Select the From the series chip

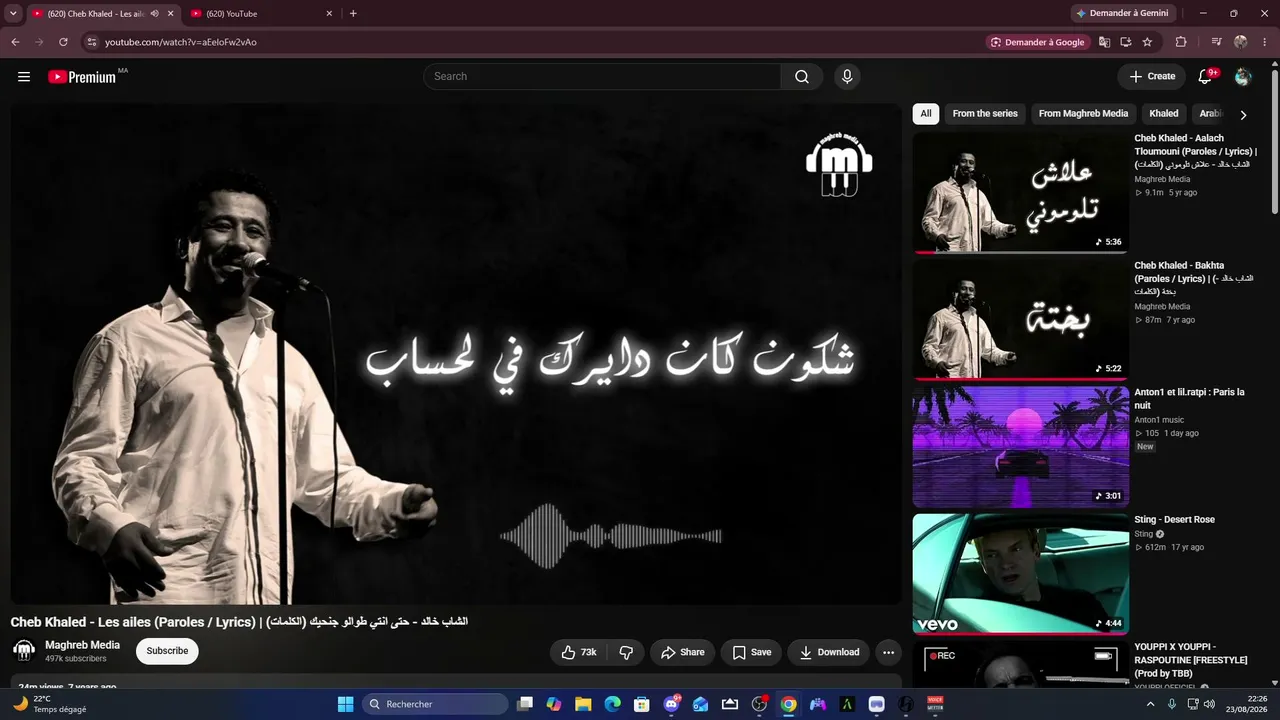(985, 114)
